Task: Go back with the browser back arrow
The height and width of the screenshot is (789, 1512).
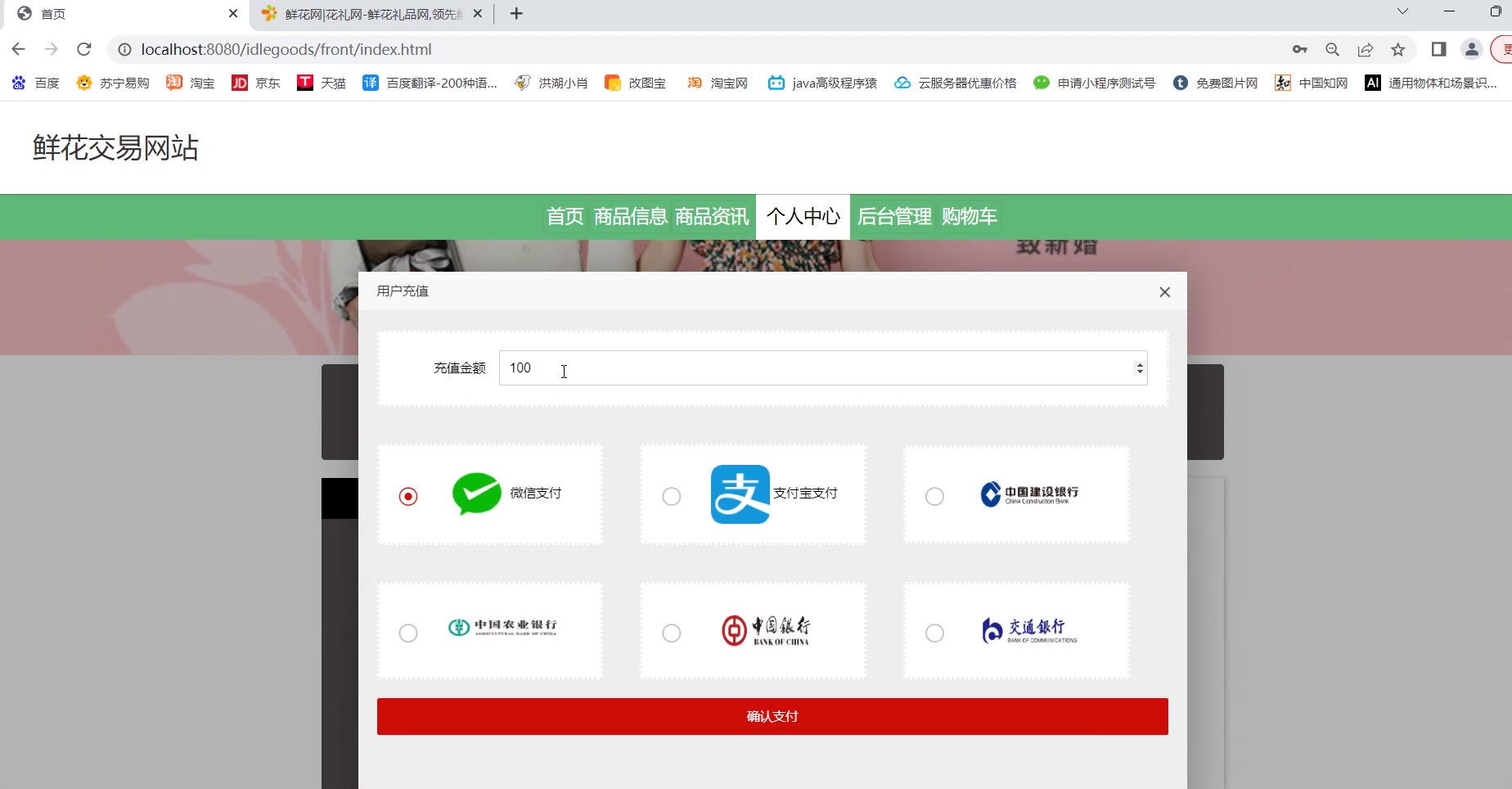Action: pos(18,49)
